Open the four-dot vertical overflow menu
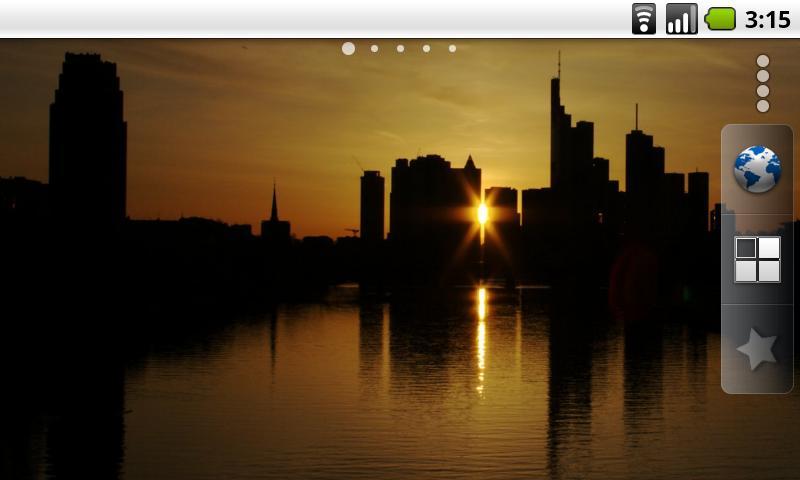The image size is (800, 480). pyautogui.click(x=763, y=84)
